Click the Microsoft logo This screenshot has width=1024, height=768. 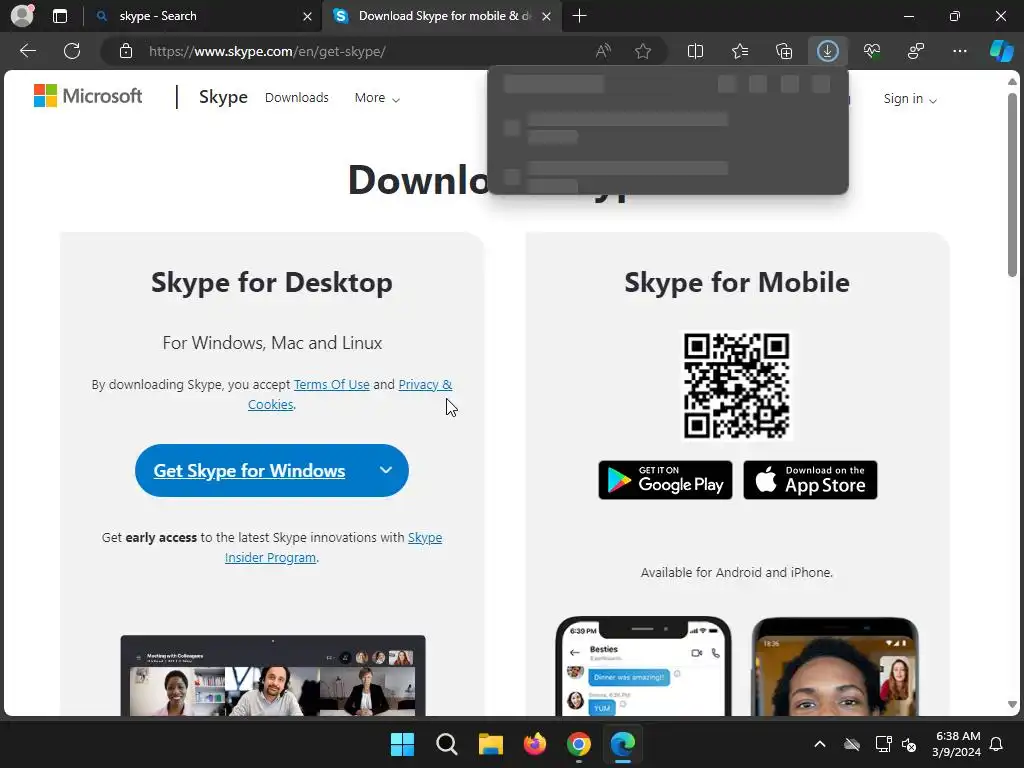pyautogui.click(x=88, y=96)
